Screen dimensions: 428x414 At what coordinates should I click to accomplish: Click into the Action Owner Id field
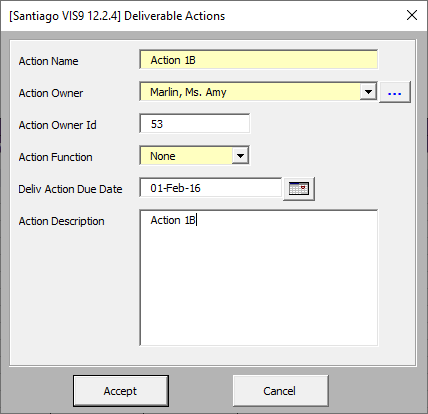195,124
